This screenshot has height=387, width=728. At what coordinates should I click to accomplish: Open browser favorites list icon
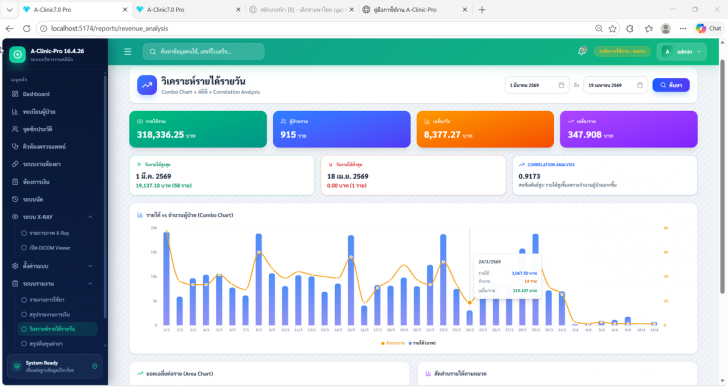649,28
